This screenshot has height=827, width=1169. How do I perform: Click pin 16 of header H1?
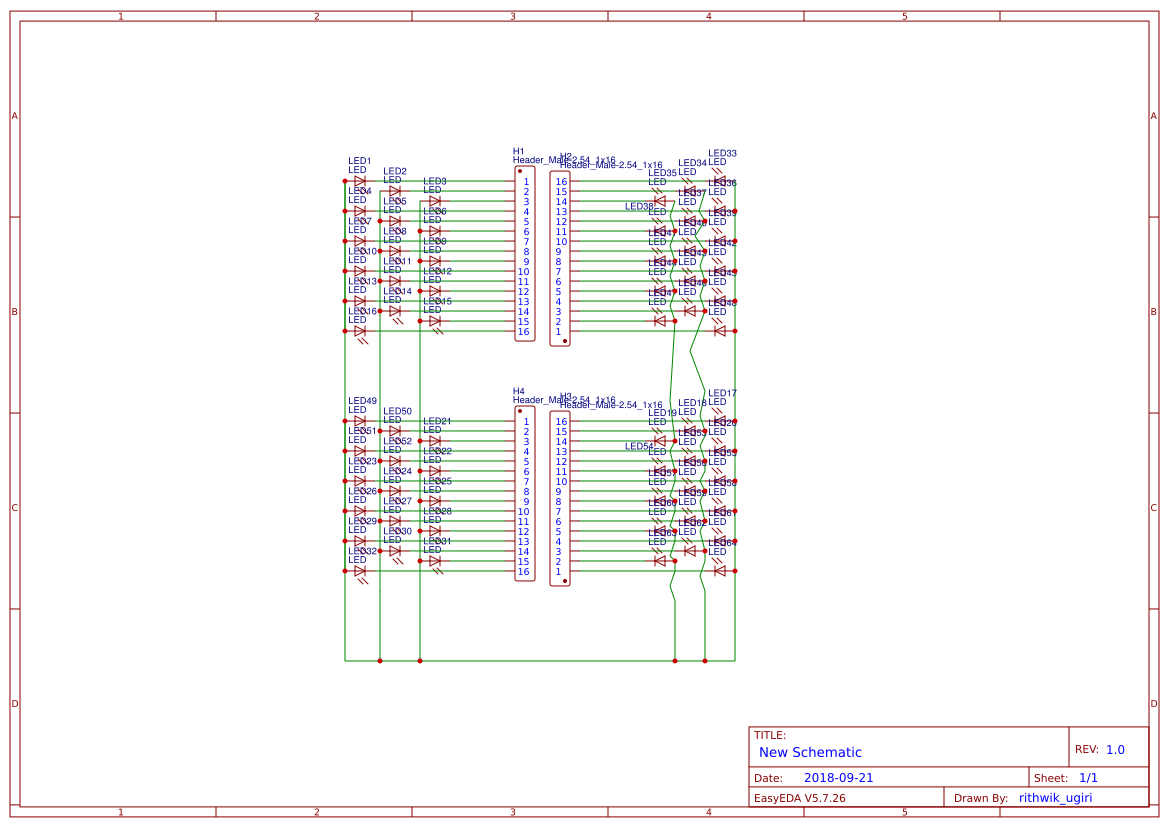pyautogui.click(x=523, y=332)
